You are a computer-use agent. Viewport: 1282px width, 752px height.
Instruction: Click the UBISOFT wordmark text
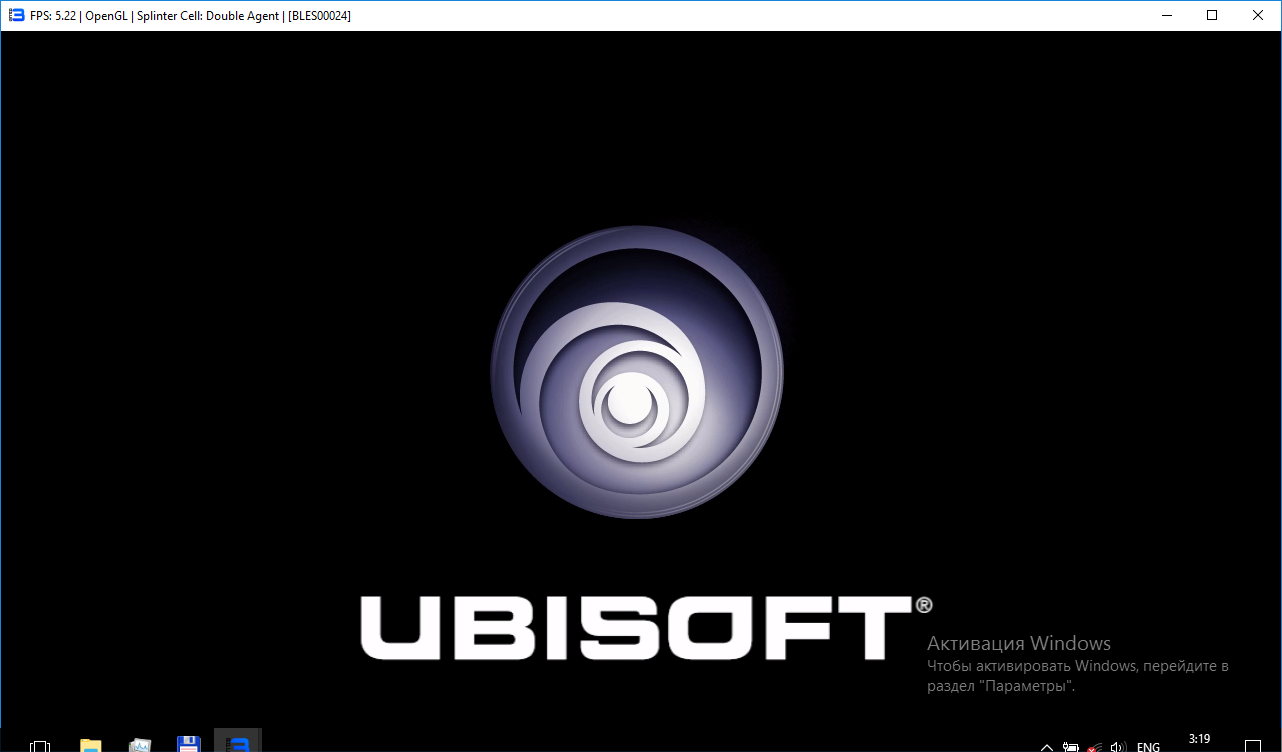pyautogui.click(x=635, y=628)
